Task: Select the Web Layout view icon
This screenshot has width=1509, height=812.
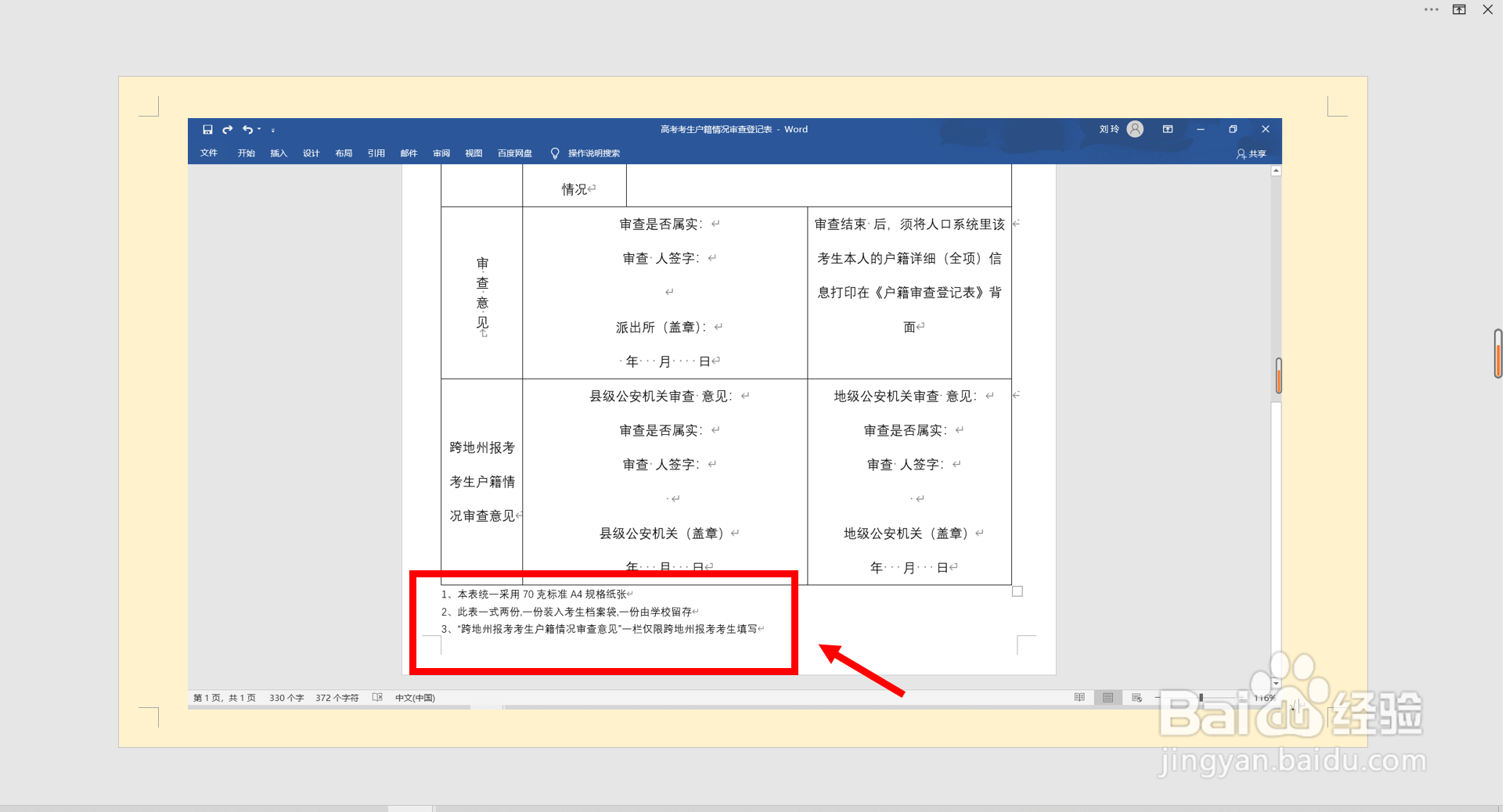Action: click(x=1136, y=697)
